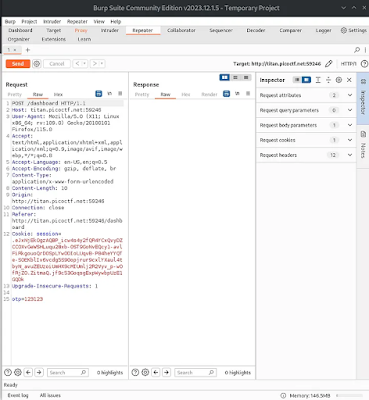Image resolution: width=369 pixels, height=400 pixels.
Task: Click the Cancel button
Action: click(x=57, y=64)
